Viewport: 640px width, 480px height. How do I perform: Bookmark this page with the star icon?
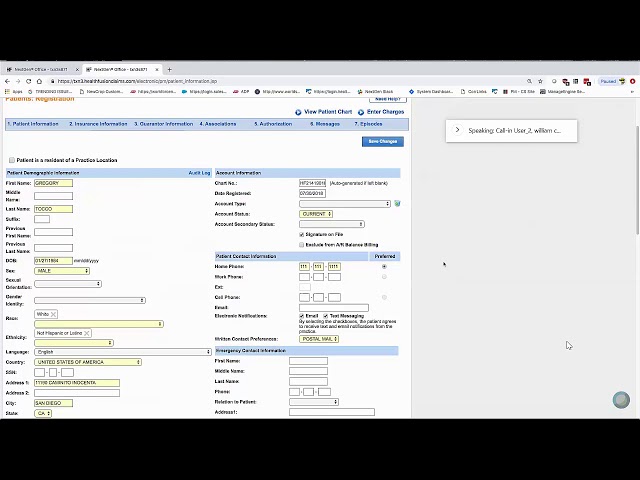tap(540, 81)
